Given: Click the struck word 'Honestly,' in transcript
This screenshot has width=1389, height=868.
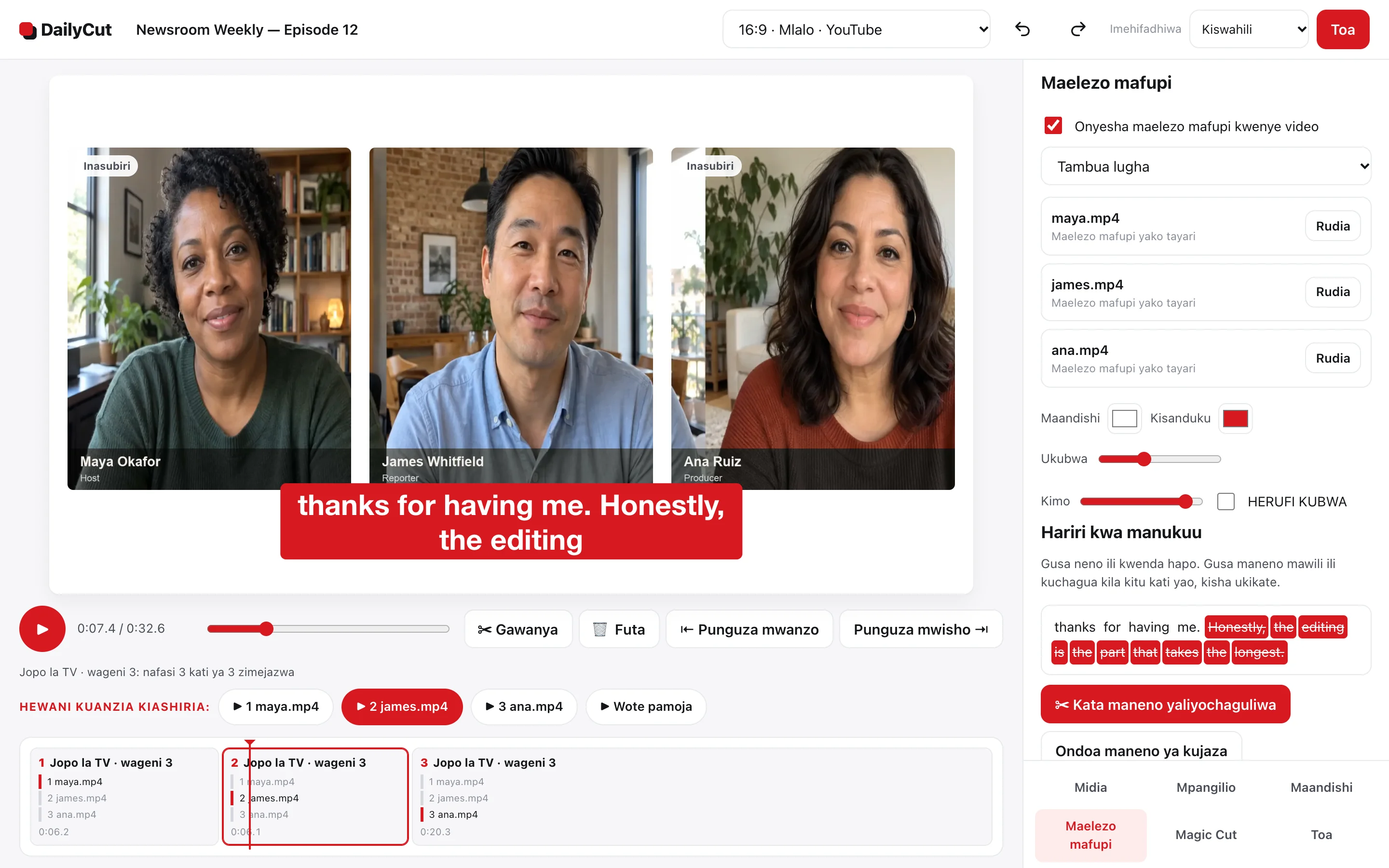Looking at the screenshot, I should click(1236, 627).
